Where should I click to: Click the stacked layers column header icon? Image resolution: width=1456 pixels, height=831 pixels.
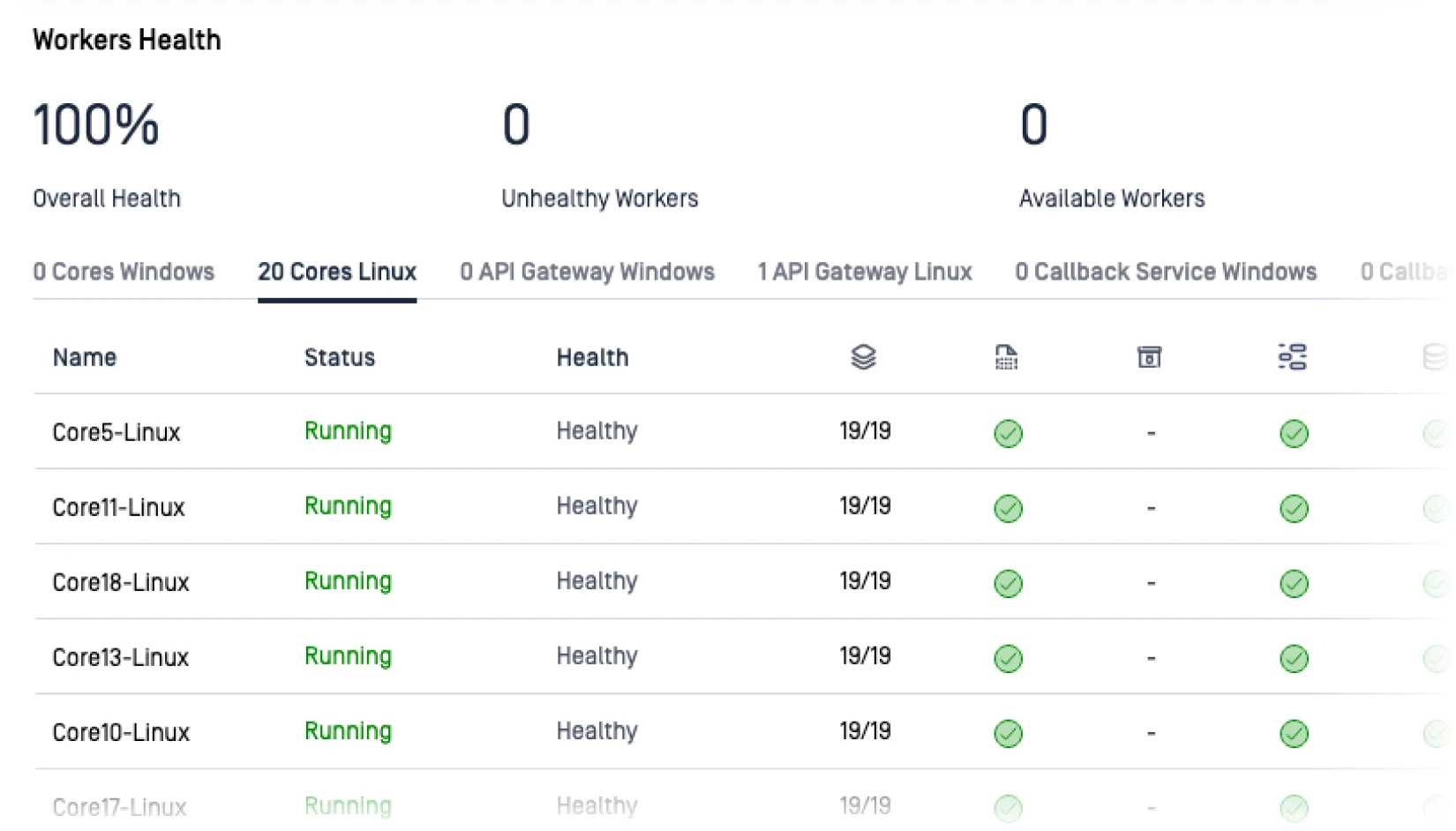[x=863, y=357]
